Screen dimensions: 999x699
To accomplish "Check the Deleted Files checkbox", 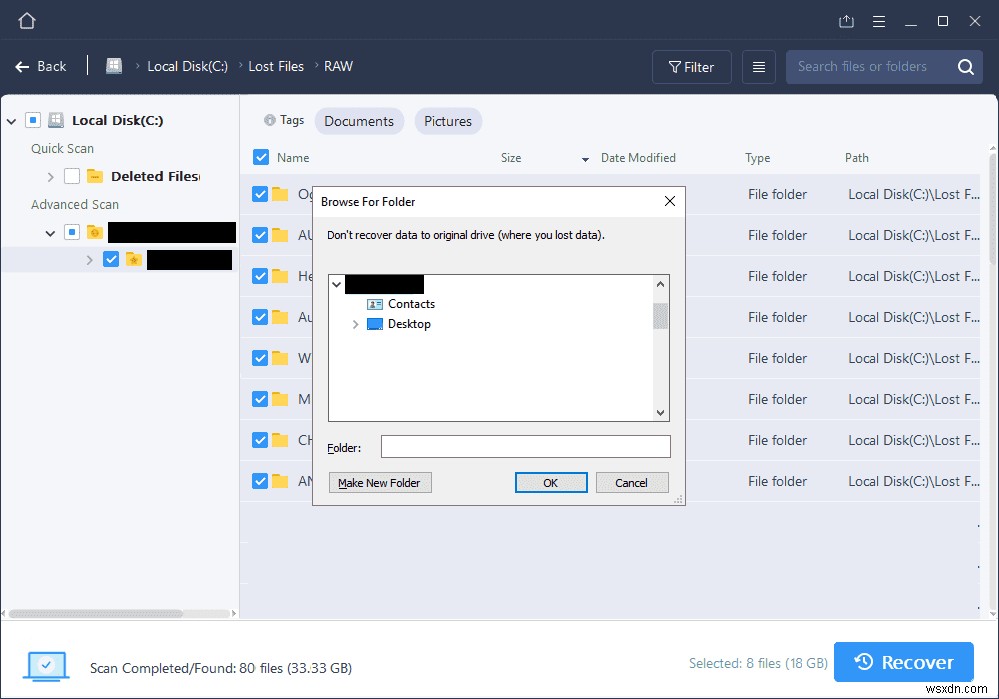I will [x=72, y=176].
